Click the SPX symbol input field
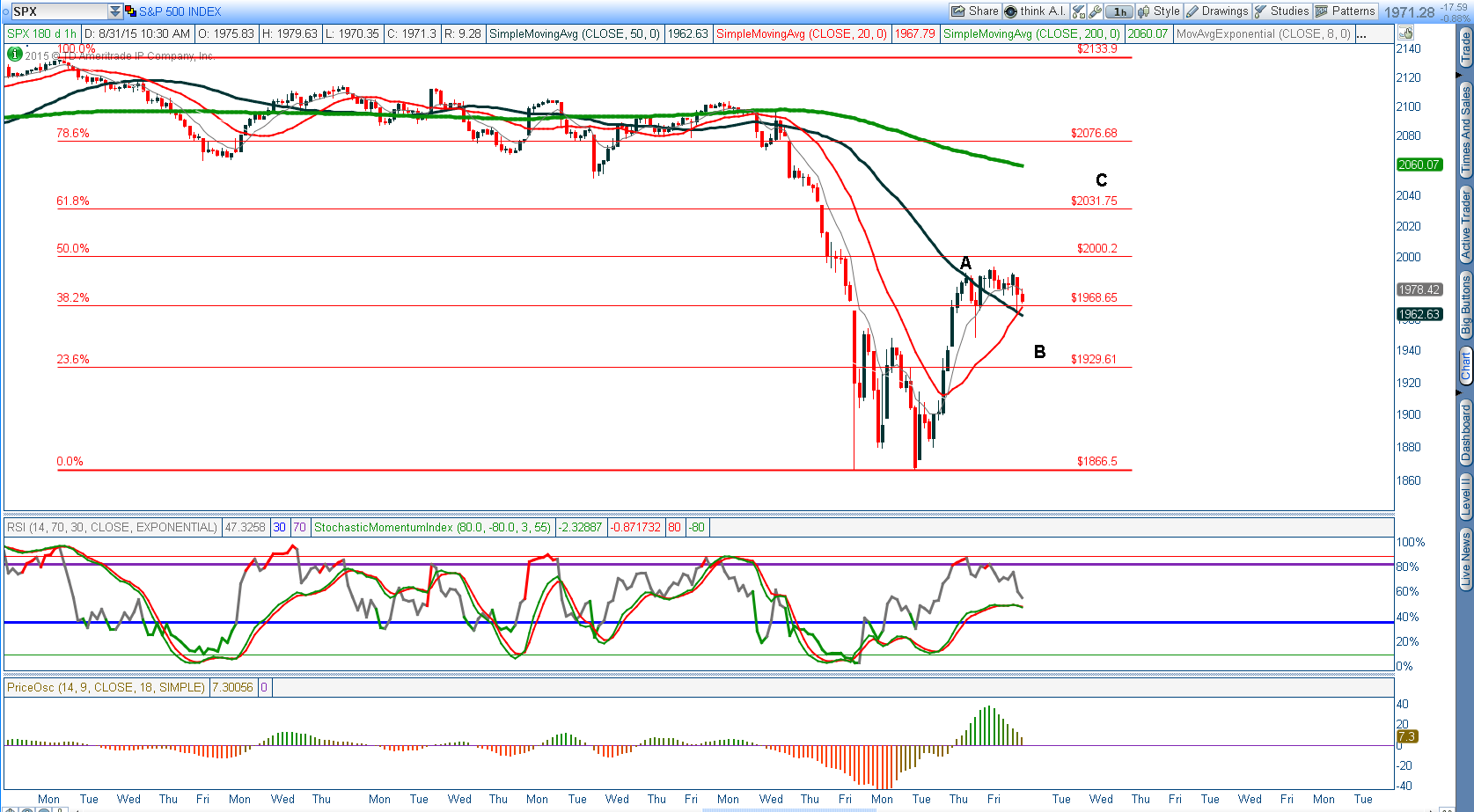 (58, 11)
